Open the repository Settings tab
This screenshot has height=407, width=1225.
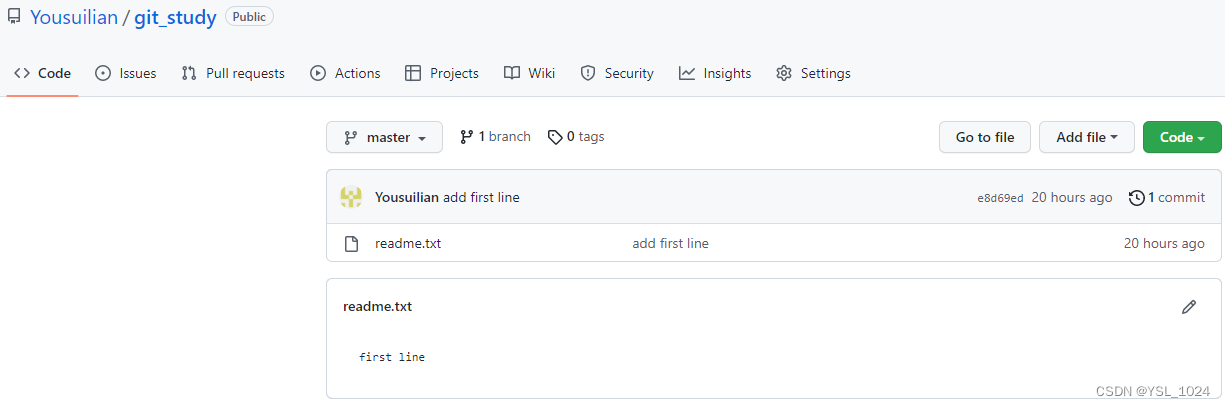(813, 73)
